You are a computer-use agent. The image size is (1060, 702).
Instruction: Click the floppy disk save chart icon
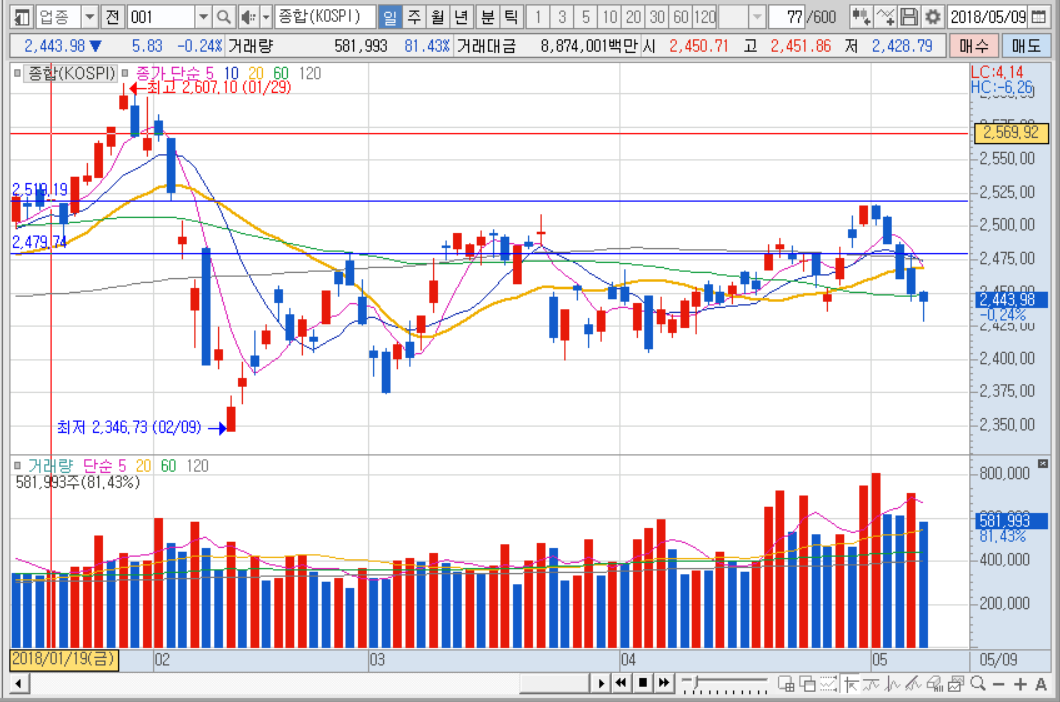[x=909, y=16]
